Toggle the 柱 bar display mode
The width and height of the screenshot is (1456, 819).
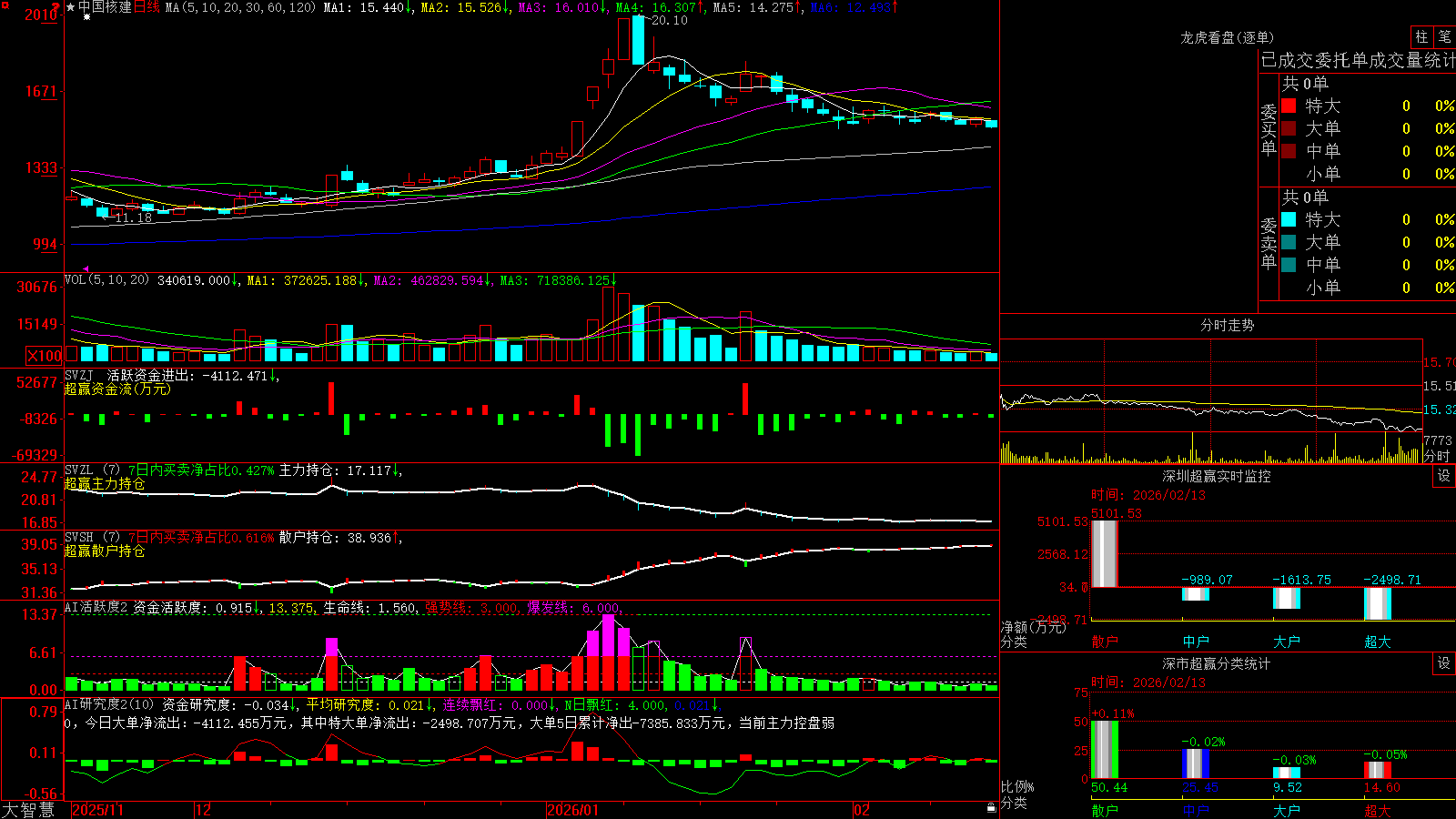click(x=1421, y=37)
